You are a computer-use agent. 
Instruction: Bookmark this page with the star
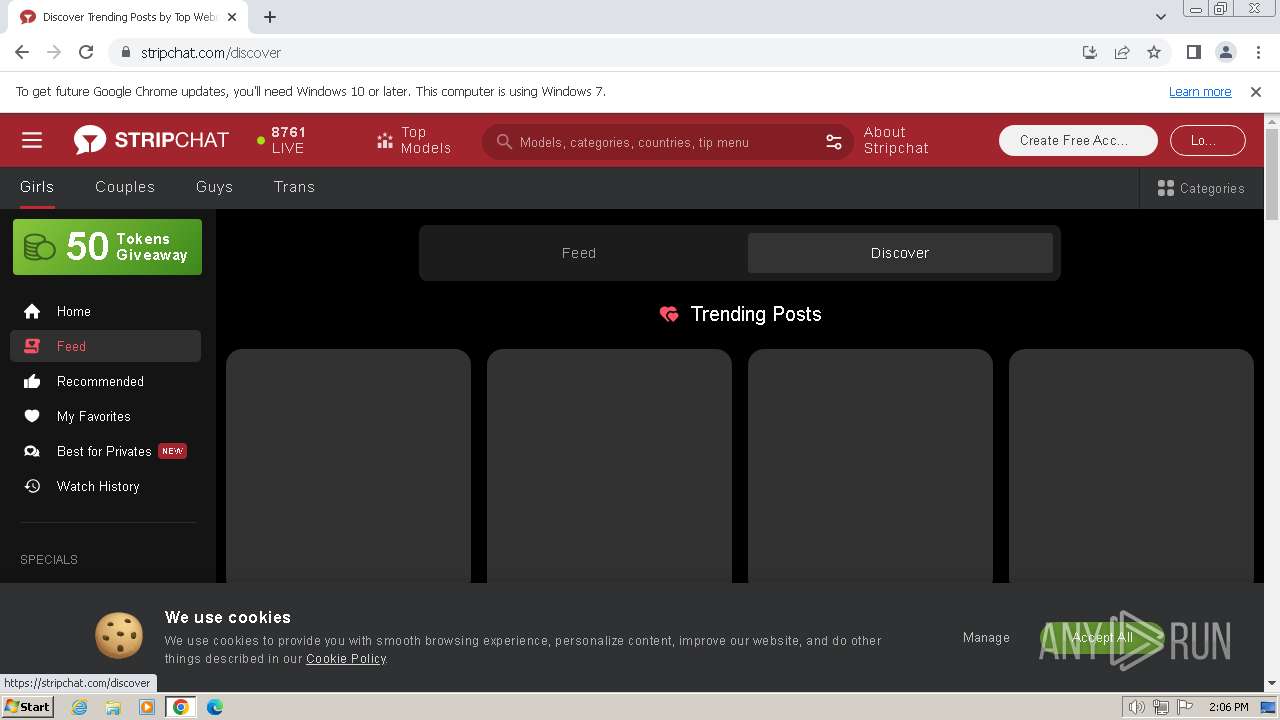pos(1154,52)
